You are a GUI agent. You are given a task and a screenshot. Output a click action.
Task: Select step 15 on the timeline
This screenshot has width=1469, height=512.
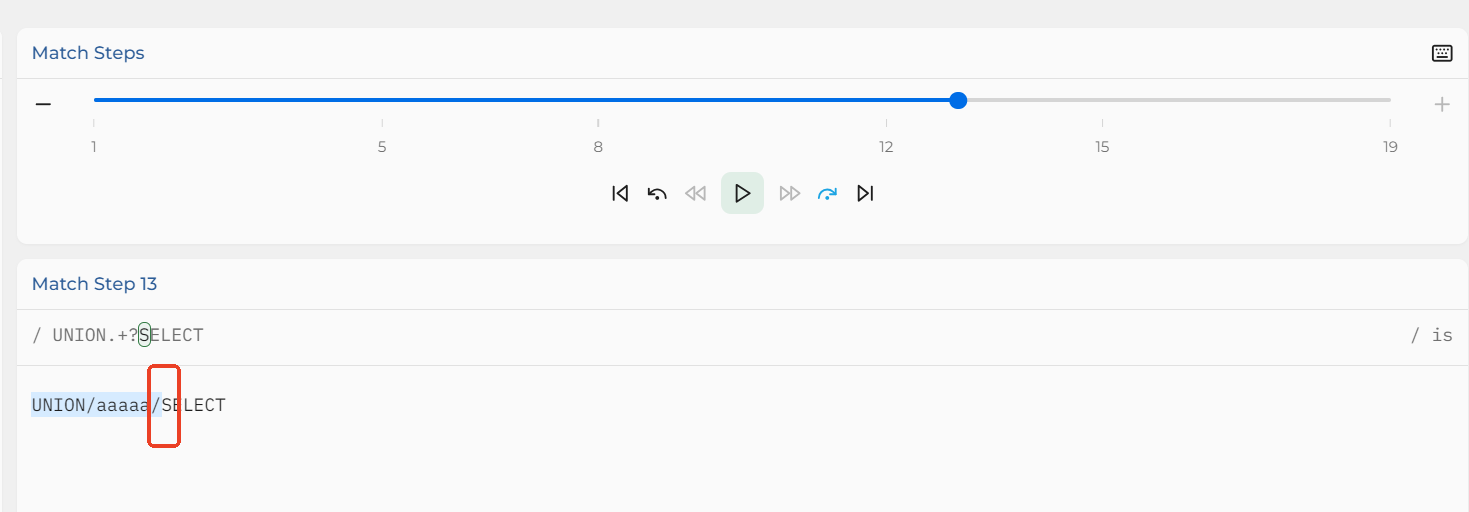pyautogui.click(x=1102, y=147)
